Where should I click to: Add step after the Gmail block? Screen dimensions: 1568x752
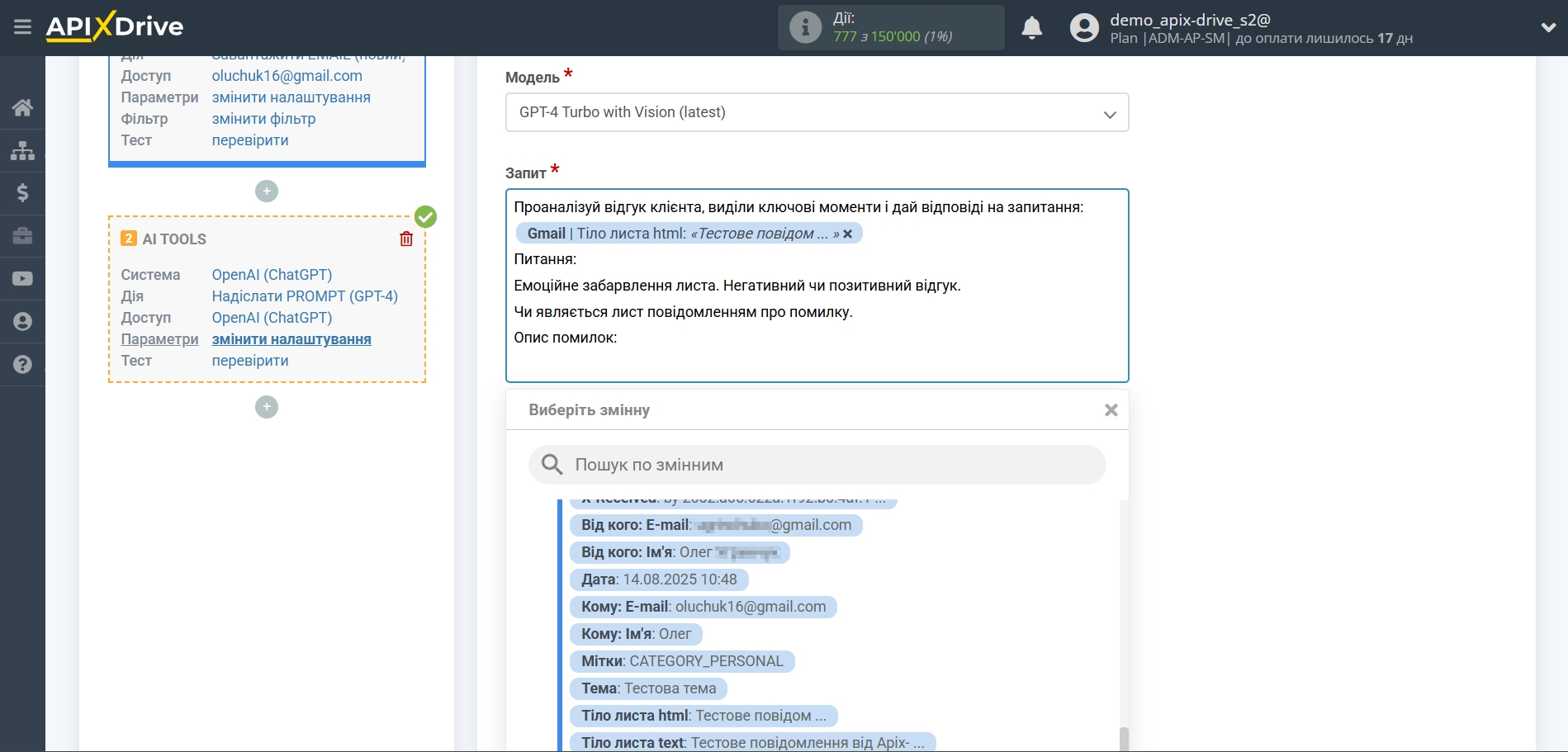click(267, 192)
